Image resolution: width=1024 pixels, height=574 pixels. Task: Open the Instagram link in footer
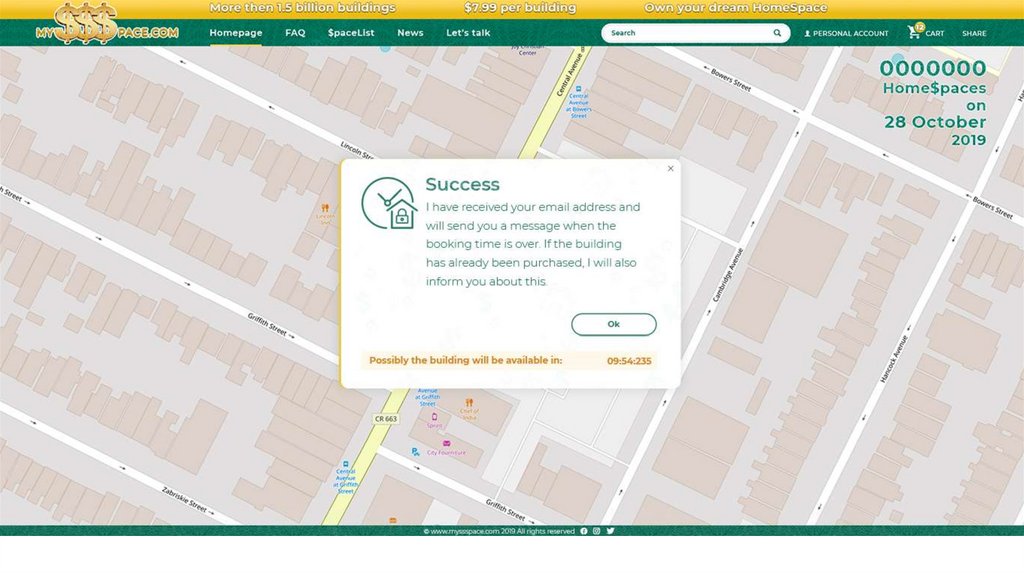tap(597, 531)
